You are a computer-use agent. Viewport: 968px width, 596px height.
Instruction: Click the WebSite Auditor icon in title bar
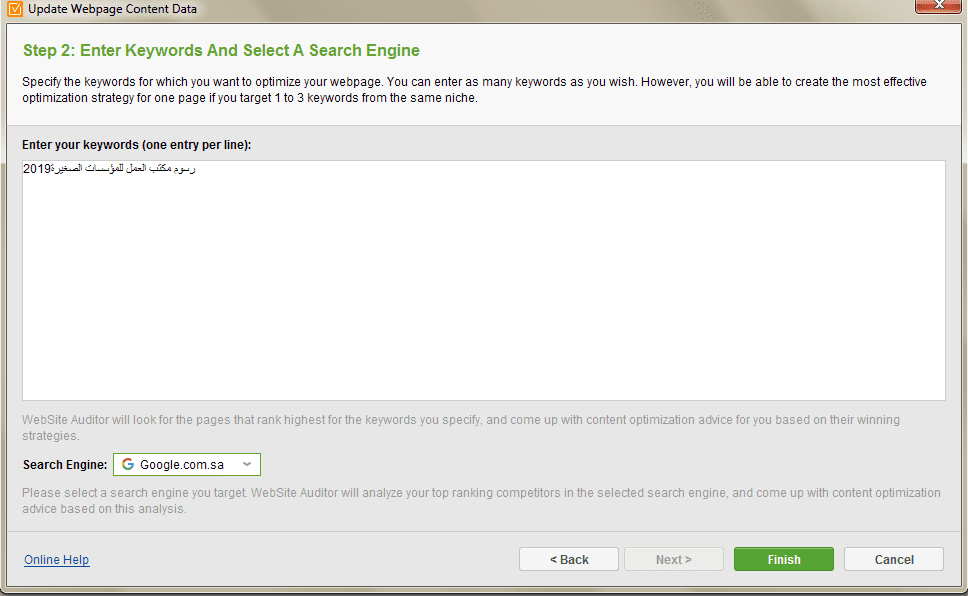[14, 9]
